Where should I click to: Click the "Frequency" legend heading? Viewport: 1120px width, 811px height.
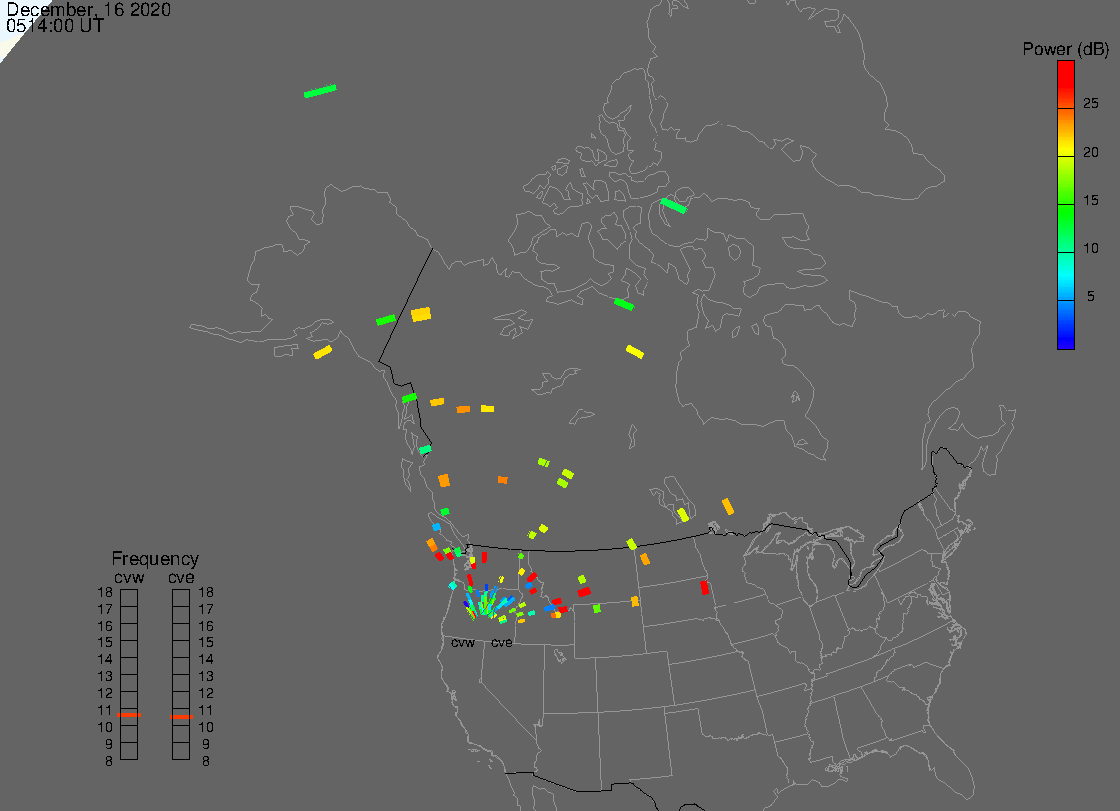coord(155,559)
